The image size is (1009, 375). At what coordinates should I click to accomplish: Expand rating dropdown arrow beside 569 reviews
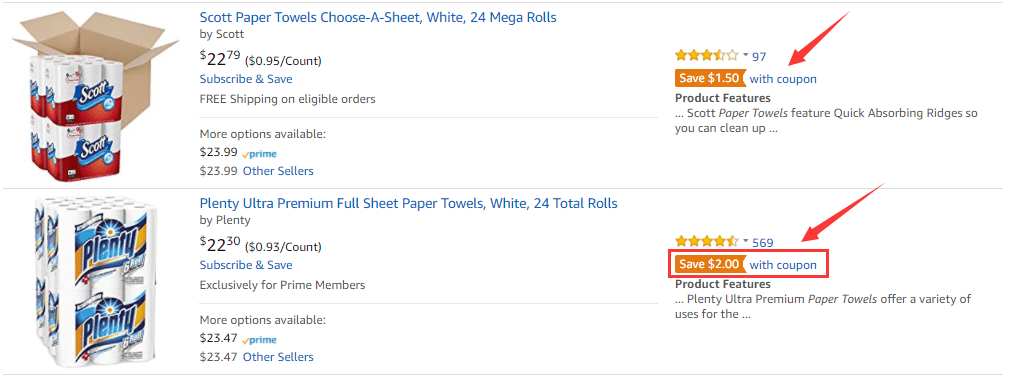pos(746,241)
